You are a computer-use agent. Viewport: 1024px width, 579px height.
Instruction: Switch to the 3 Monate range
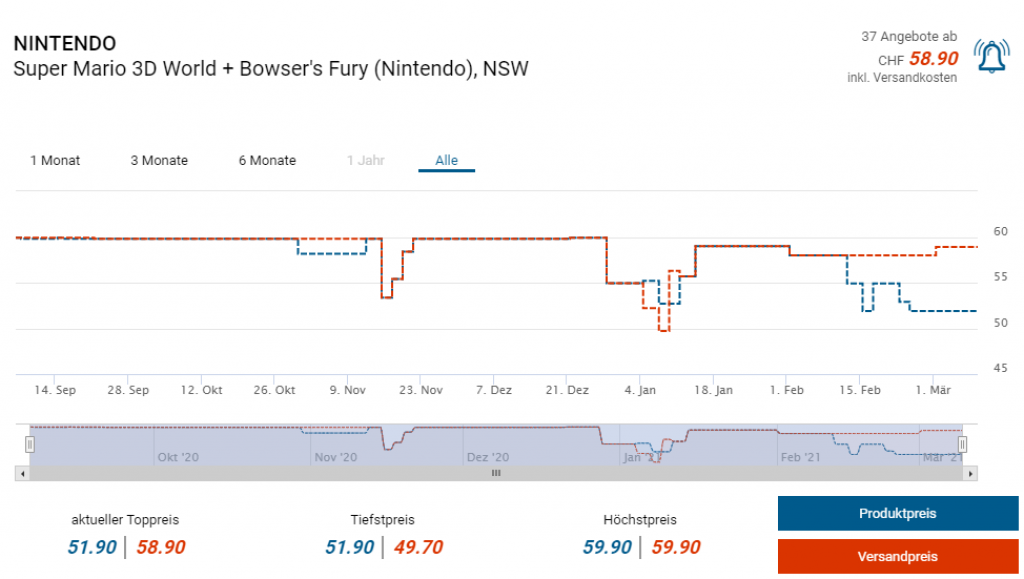pos(159,160)
